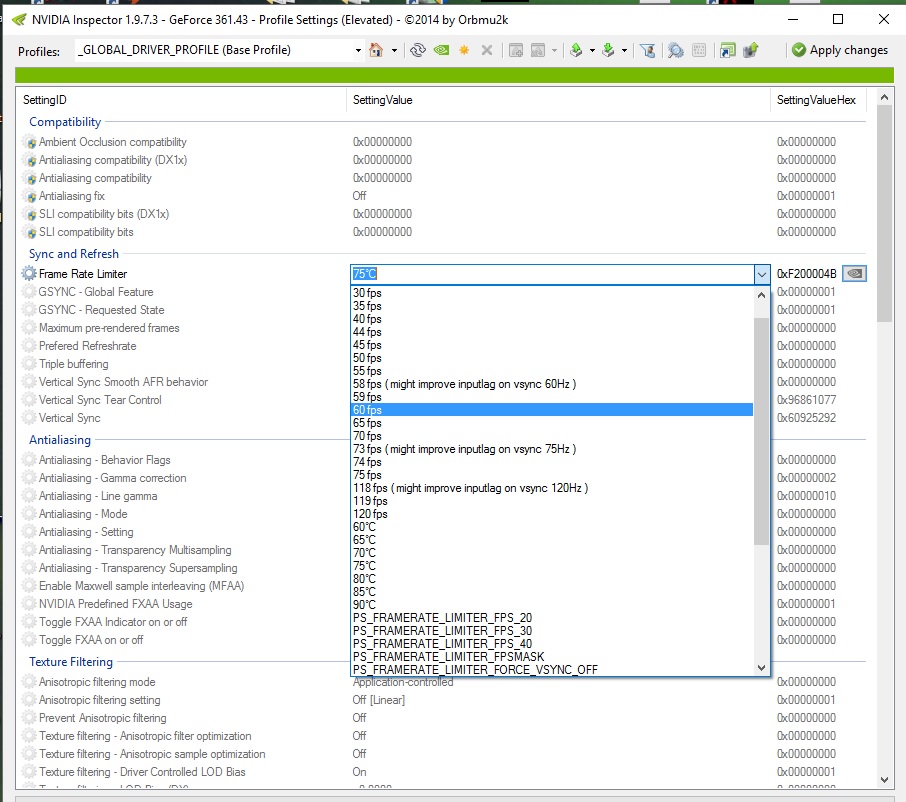906x802 pixels.
Task: Click the import profiles icon
Action: pos(607,50)
